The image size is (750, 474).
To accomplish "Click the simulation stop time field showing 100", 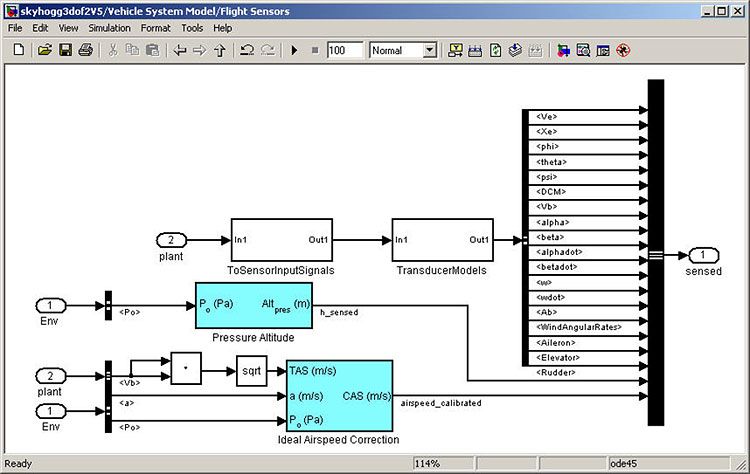I will [345, 50].
